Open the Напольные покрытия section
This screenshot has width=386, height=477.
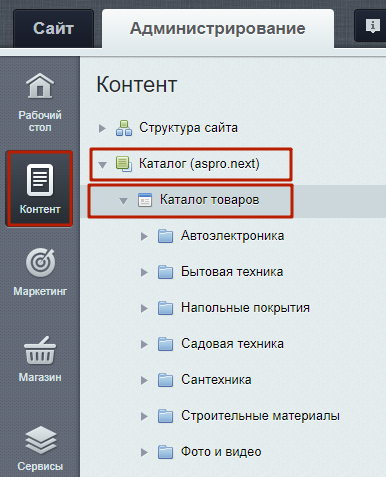(245, 308)
